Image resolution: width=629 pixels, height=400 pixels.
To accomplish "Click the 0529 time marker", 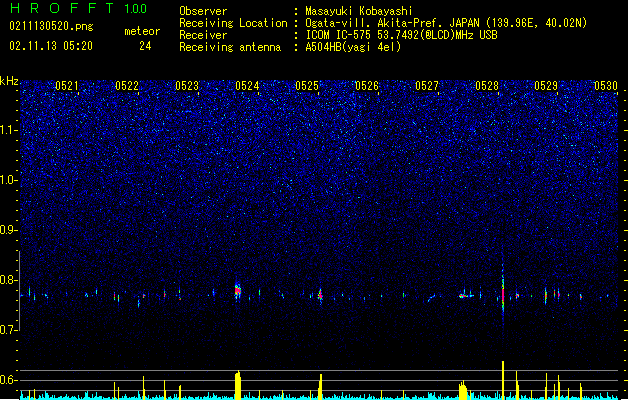I will 546,86.
